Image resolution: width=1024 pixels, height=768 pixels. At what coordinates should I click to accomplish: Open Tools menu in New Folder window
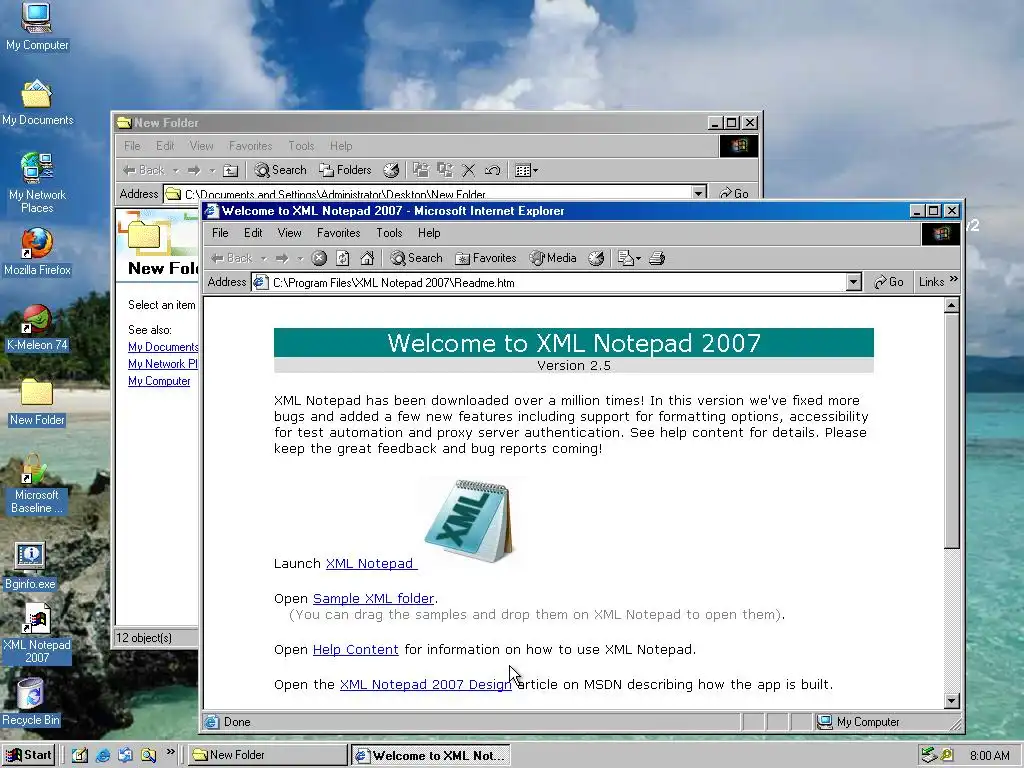pyautogui.click(x=301, y=146)
